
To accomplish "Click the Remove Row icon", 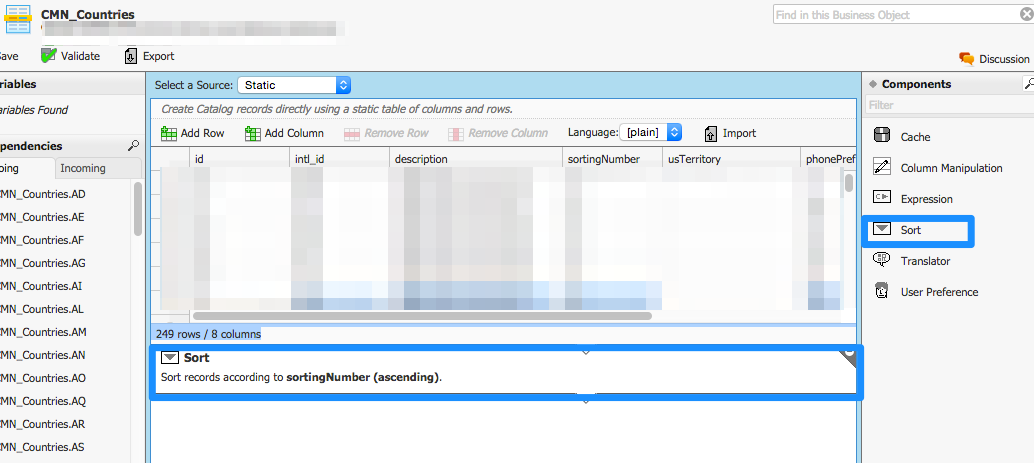I will click(352, 133).
